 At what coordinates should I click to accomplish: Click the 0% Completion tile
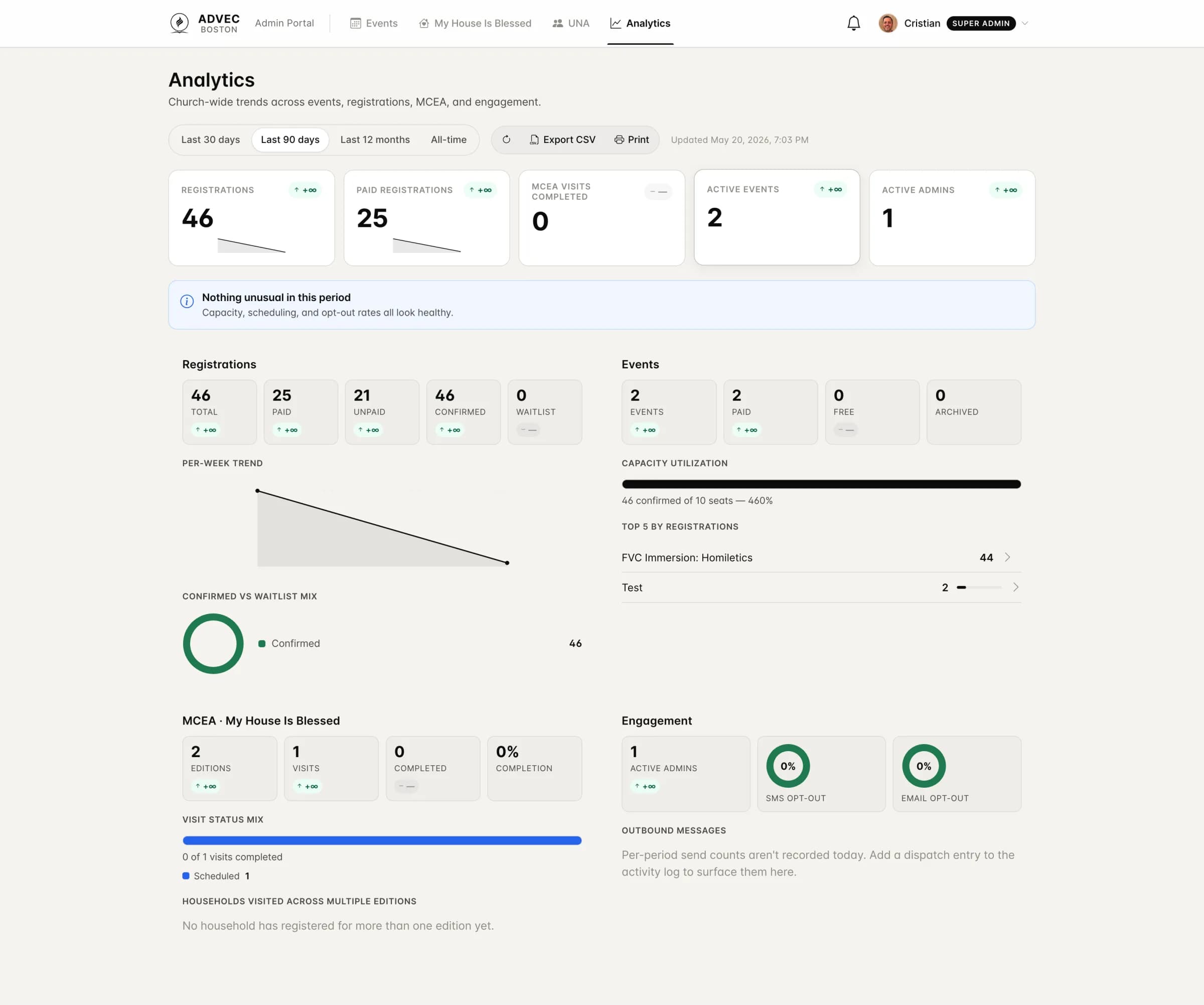(x=534, y=768)
